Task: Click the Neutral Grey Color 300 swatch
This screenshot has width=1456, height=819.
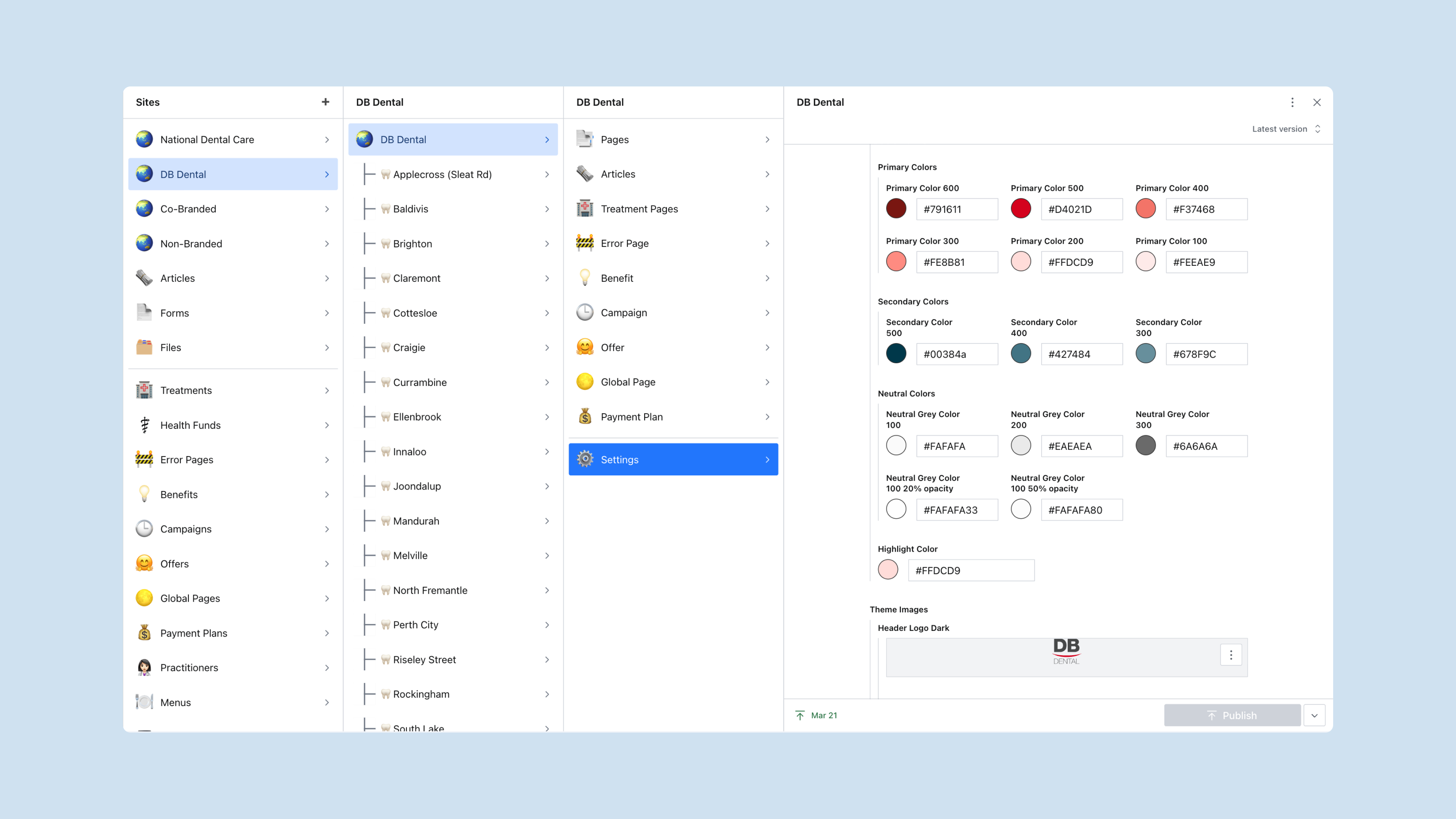Action: (1146, 446)
